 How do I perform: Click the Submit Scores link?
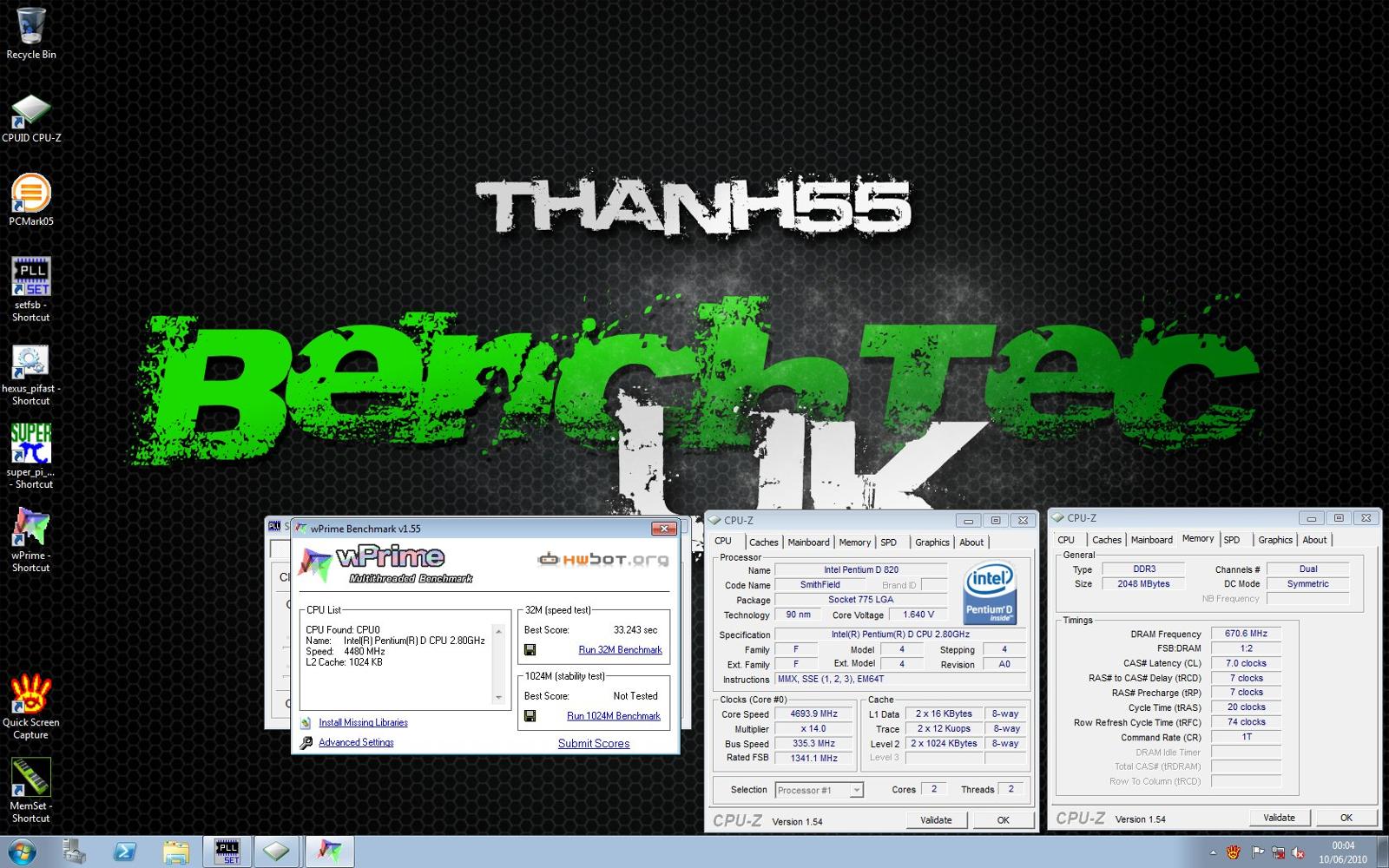[594, 744]
